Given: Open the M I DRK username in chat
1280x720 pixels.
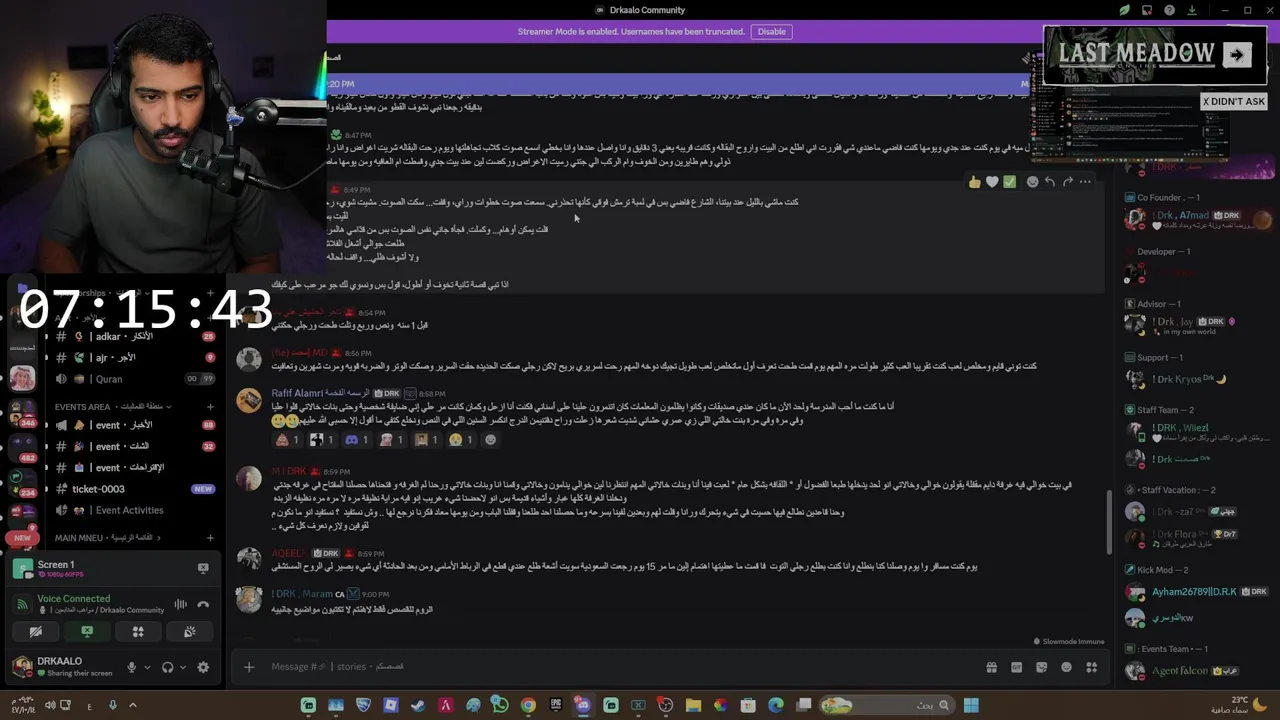Looking at the screenshot, I should coord(289,471).
